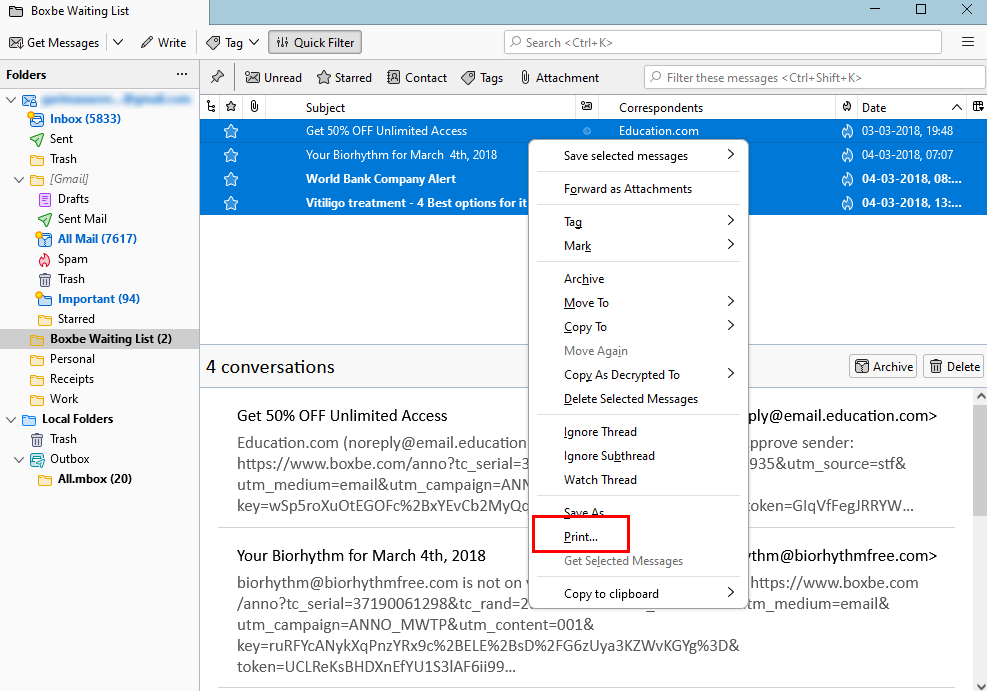Image resolution: width=987 pixels, height=691 pixels.
Task: Open column picker icon
Action: 978,107
